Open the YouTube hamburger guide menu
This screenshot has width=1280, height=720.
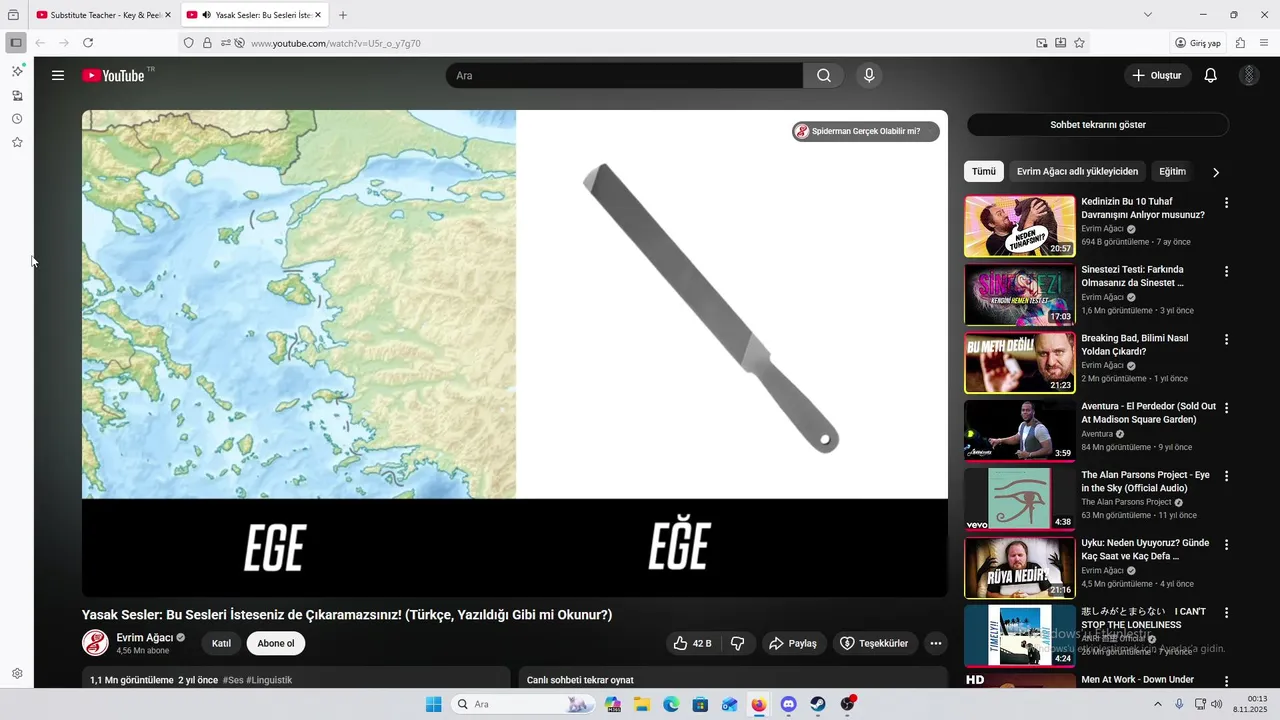coord(58,75)
